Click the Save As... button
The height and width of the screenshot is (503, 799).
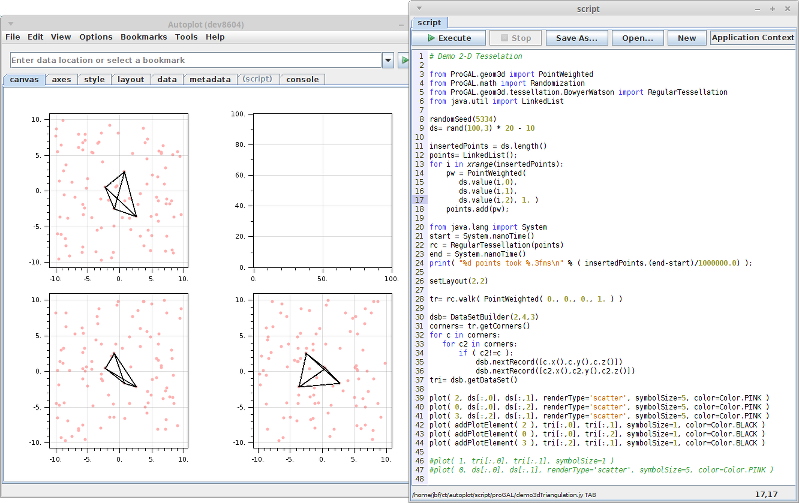pos(576,38)
